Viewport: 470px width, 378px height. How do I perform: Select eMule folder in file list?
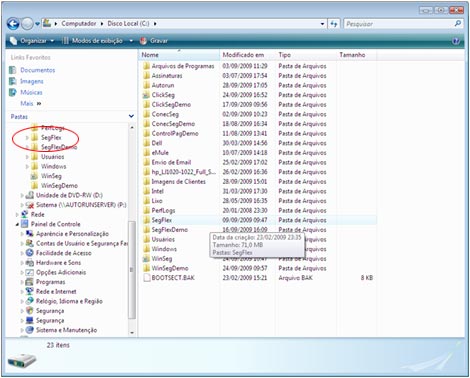(160, 153)
